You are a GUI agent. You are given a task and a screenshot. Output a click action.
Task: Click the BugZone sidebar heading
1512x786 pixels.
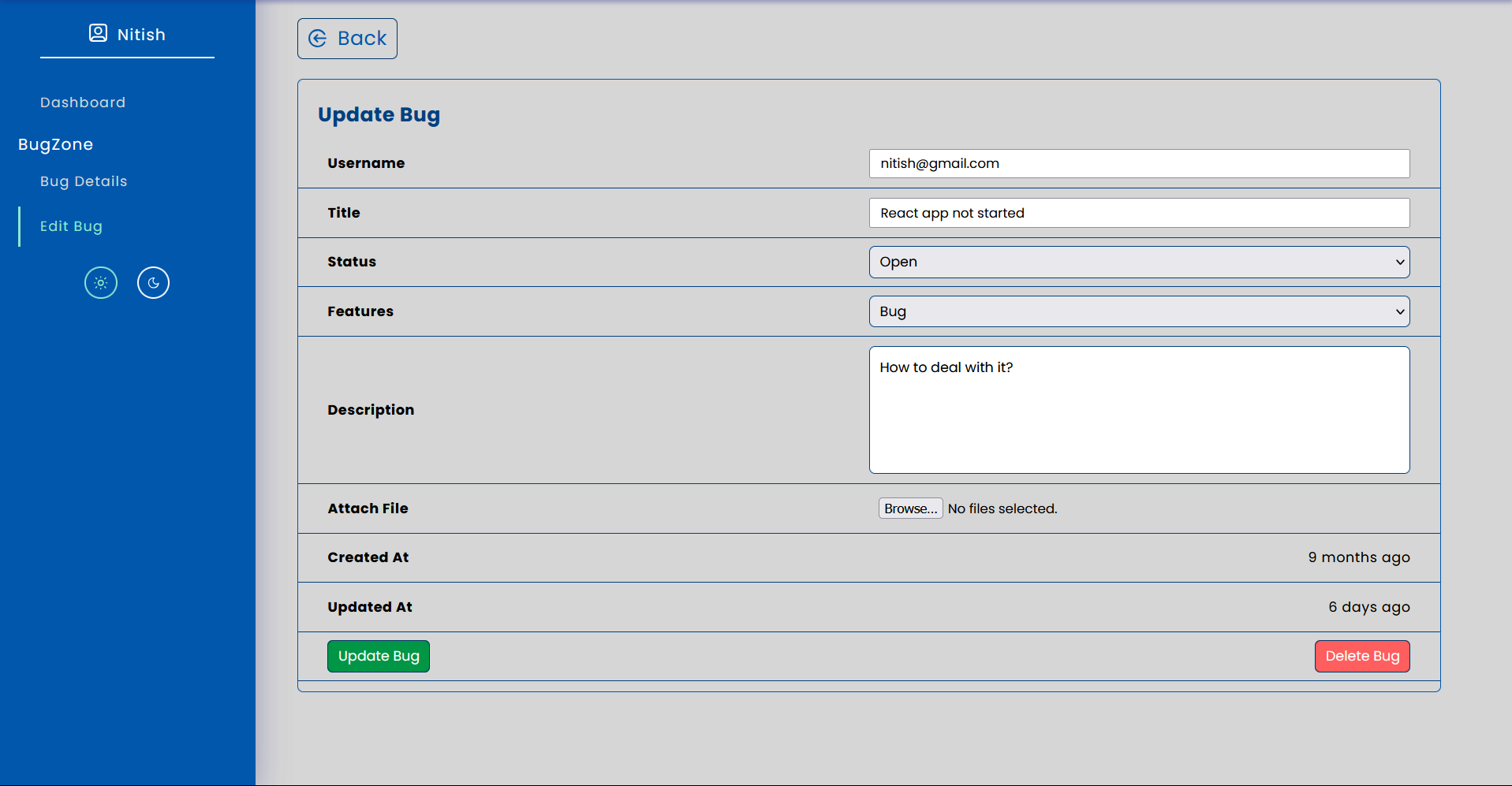click(55, 144)
